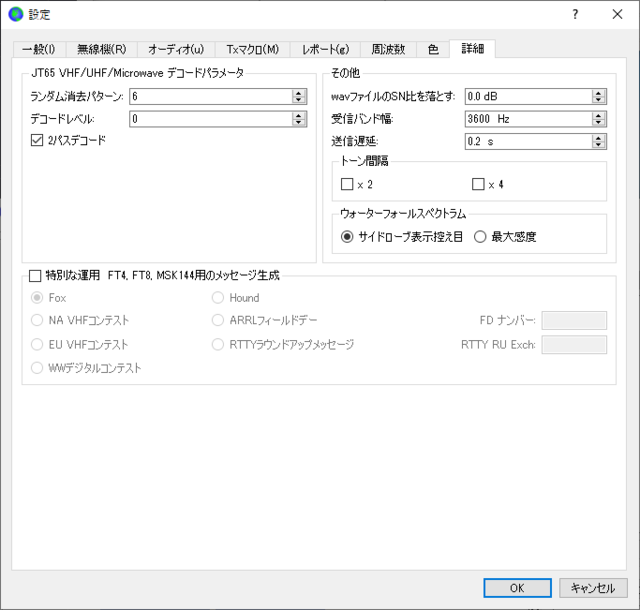The width and height of the screenshot is (640, 610).
Task: Decrease wavファイルのSN比 dB with down arrow
Action: pos(598,100)
